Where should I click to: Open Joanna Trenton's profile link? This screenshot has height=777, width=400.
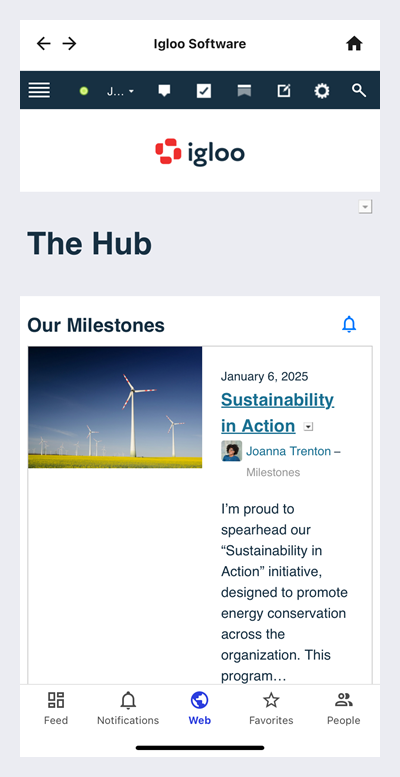pyautogui.click(x=288, y=451)
